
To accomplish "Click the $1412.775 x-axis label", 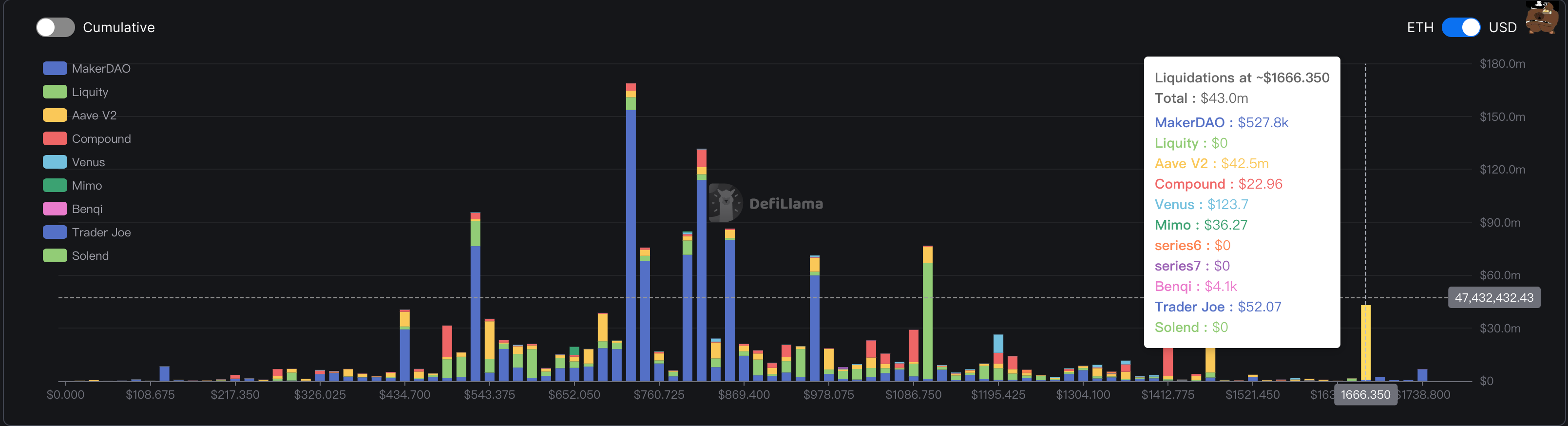I will pos(1167,395).
